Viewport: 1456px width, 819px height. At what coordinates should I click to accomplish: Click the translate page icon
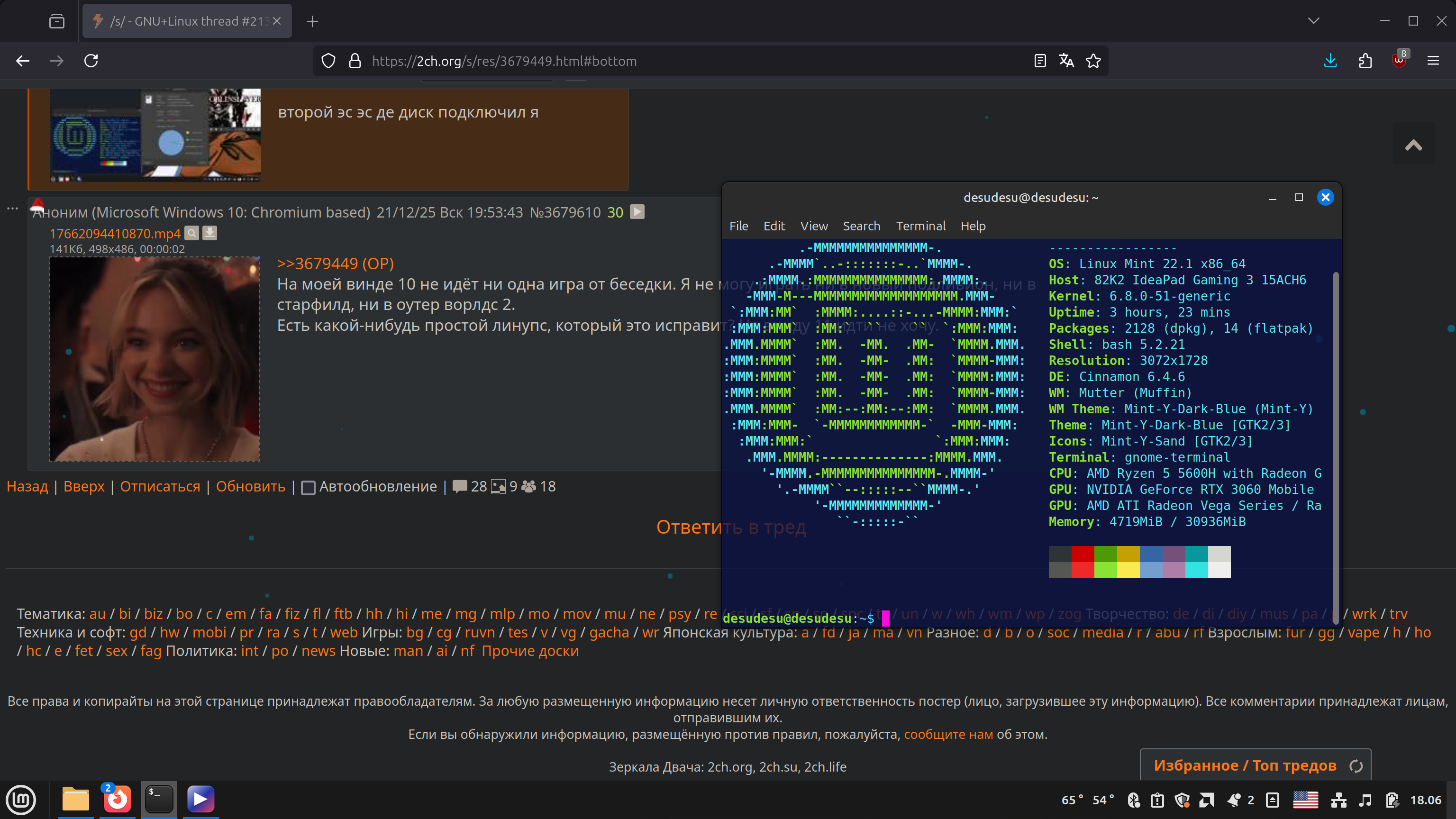(x=1066, y=61)
